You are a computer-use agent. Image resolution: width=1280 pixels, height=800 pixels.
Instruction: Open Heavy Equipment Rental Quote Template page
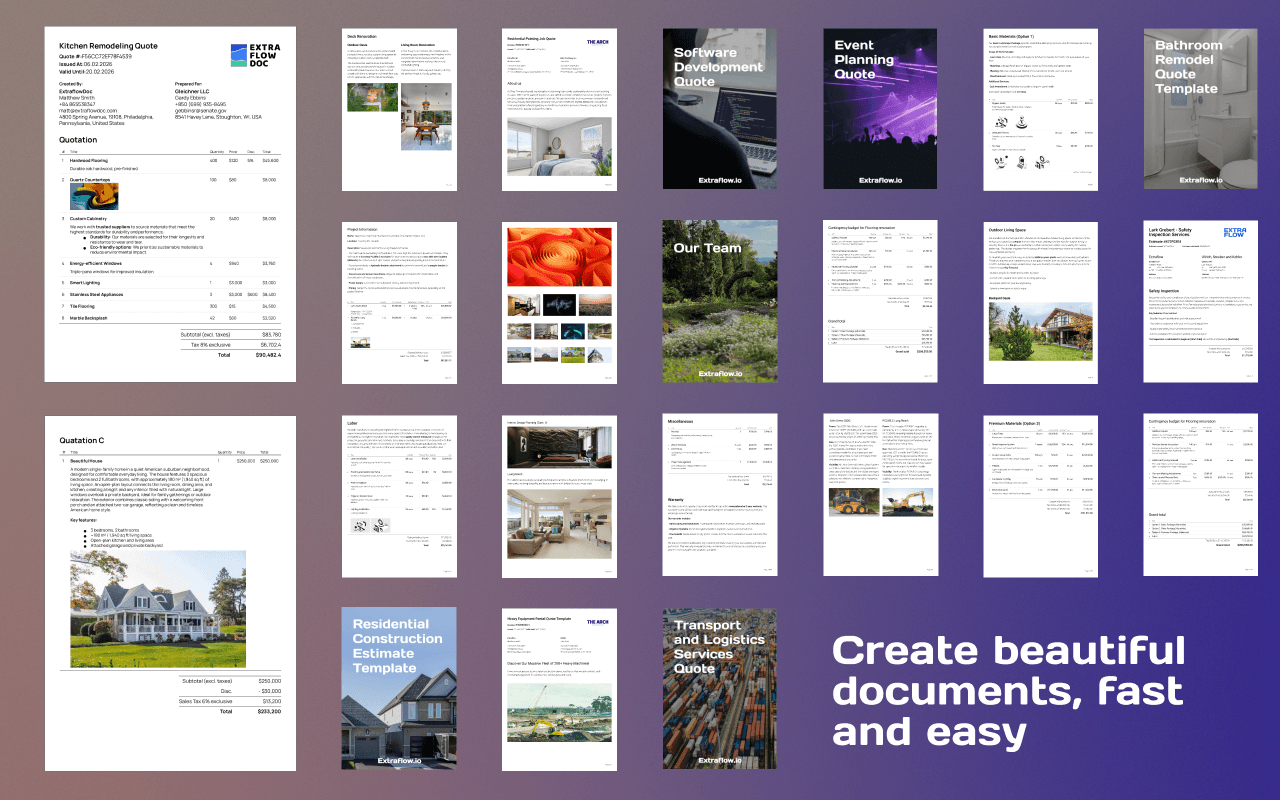point(559,688)
